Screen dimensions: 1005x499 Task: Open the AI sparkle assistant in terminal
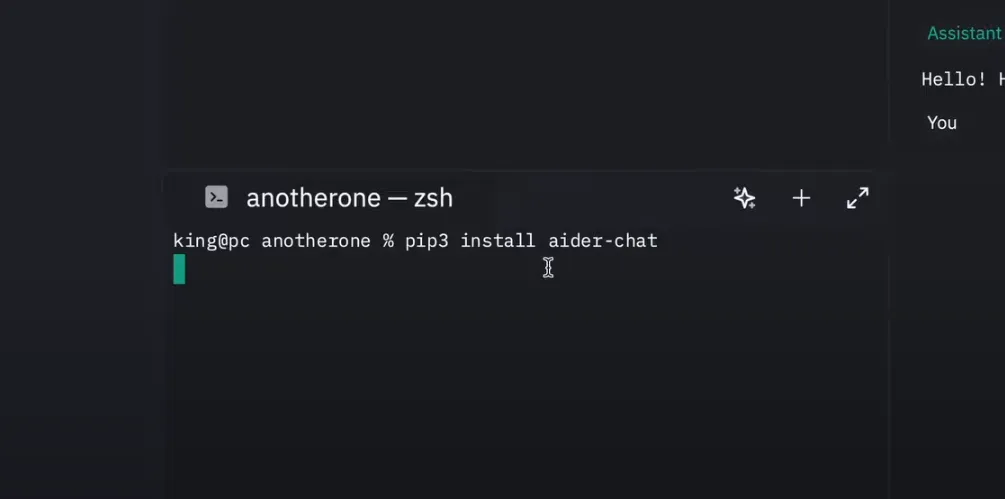pyautogui.click(x=744, y=198)
